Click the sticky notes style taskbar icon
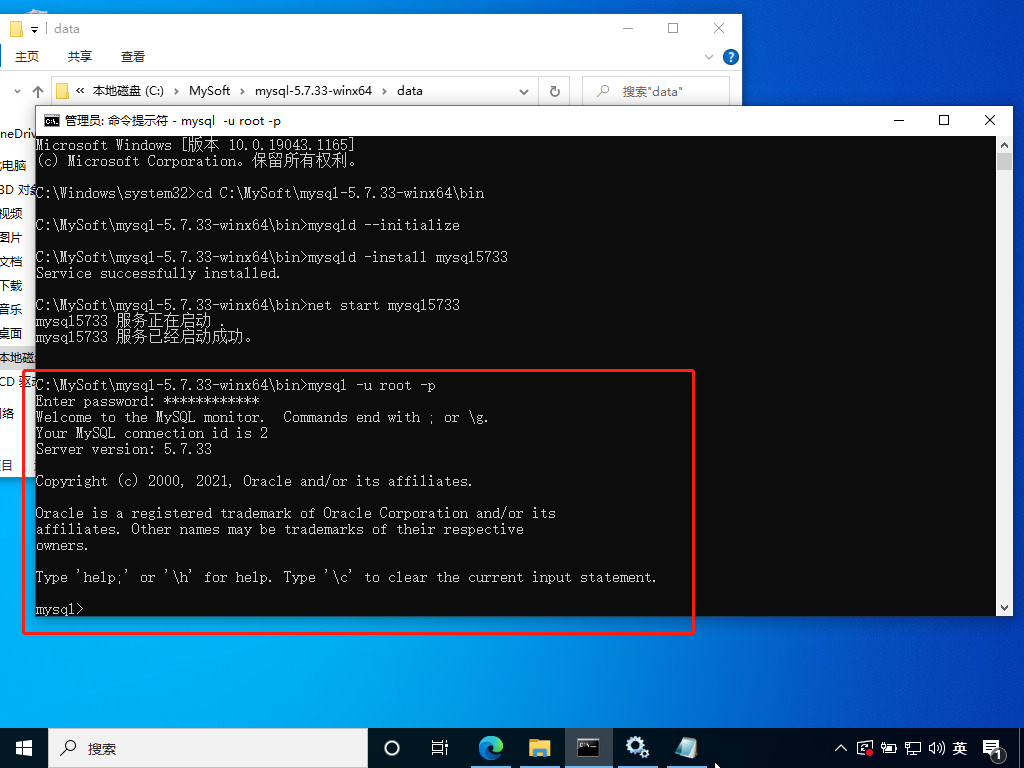Image resolution: width=1024 pixels, height=768 pixels. point(686,748)
